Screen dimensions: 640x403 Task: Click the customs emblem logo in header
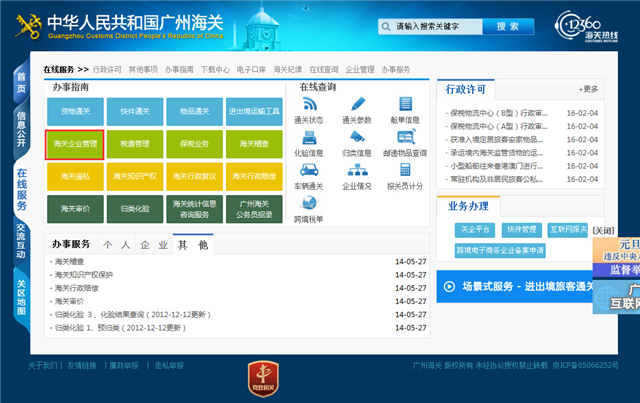28,27
